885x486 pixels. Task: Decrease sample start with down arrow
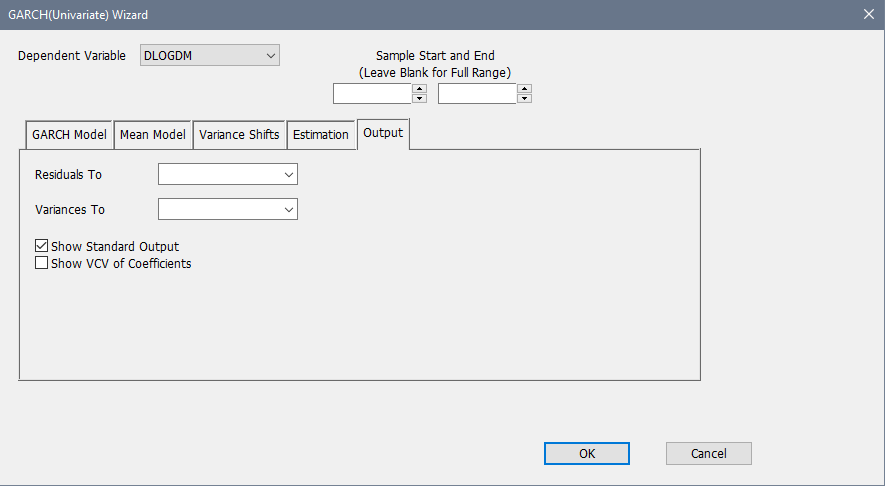pyautogui.click(x=420, y=99)
